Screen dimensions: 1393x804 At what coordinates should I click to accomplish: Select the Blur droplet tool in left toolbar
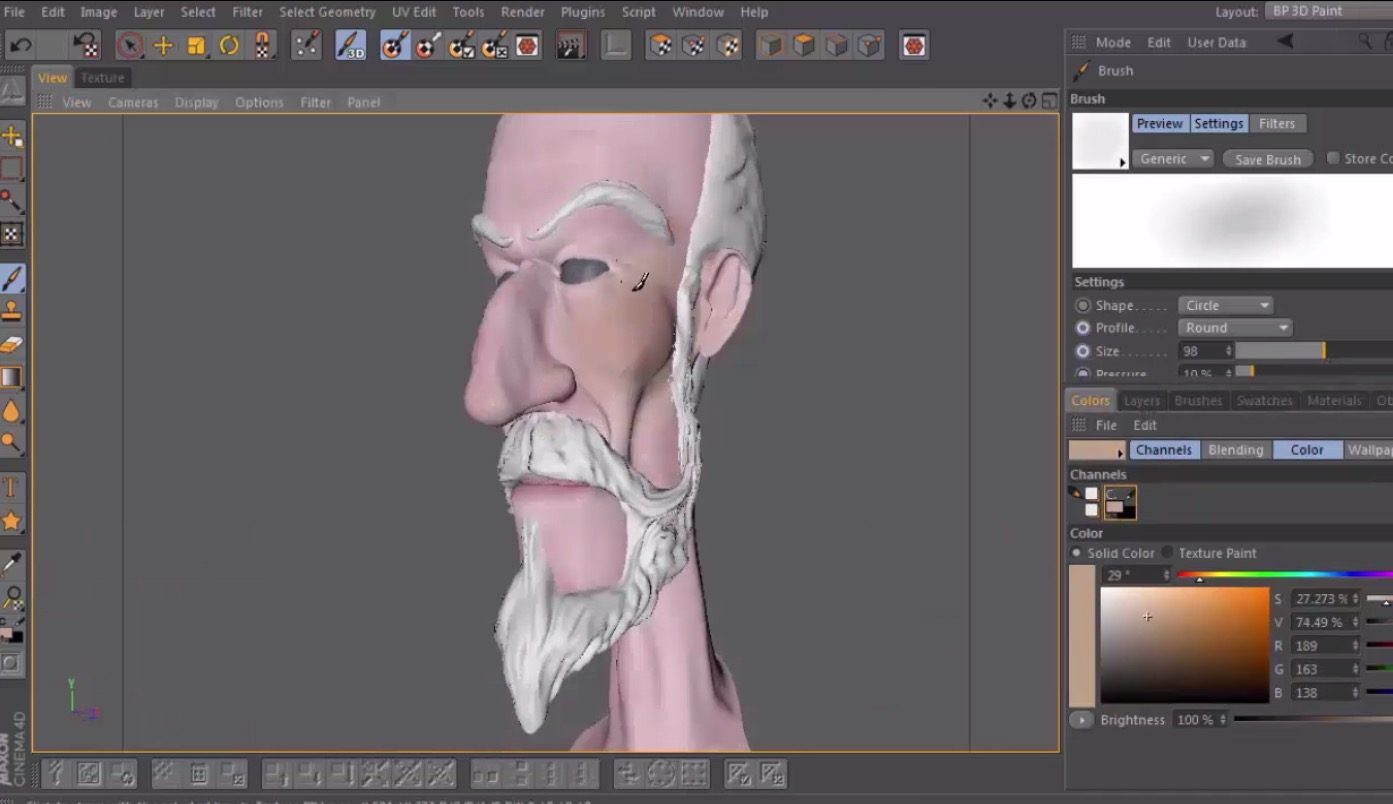(x=12, y=411)
